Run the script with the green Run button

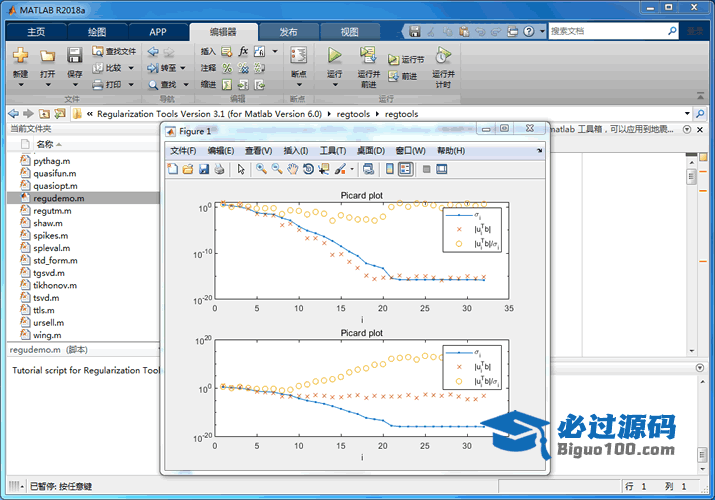coord(334,55)
